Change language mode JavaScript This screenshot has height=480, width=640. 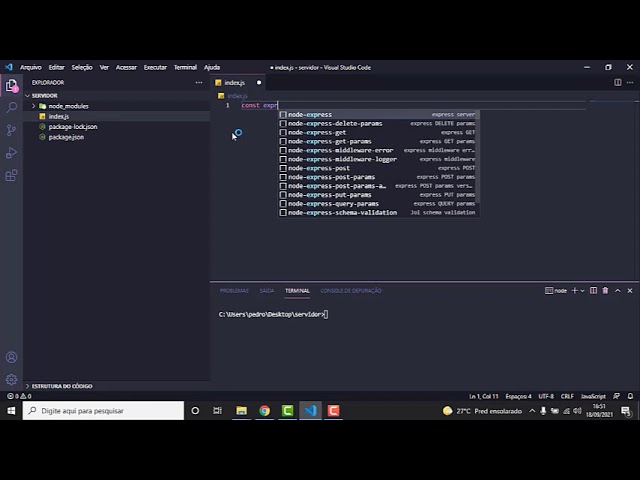click(x=593, y=396)
